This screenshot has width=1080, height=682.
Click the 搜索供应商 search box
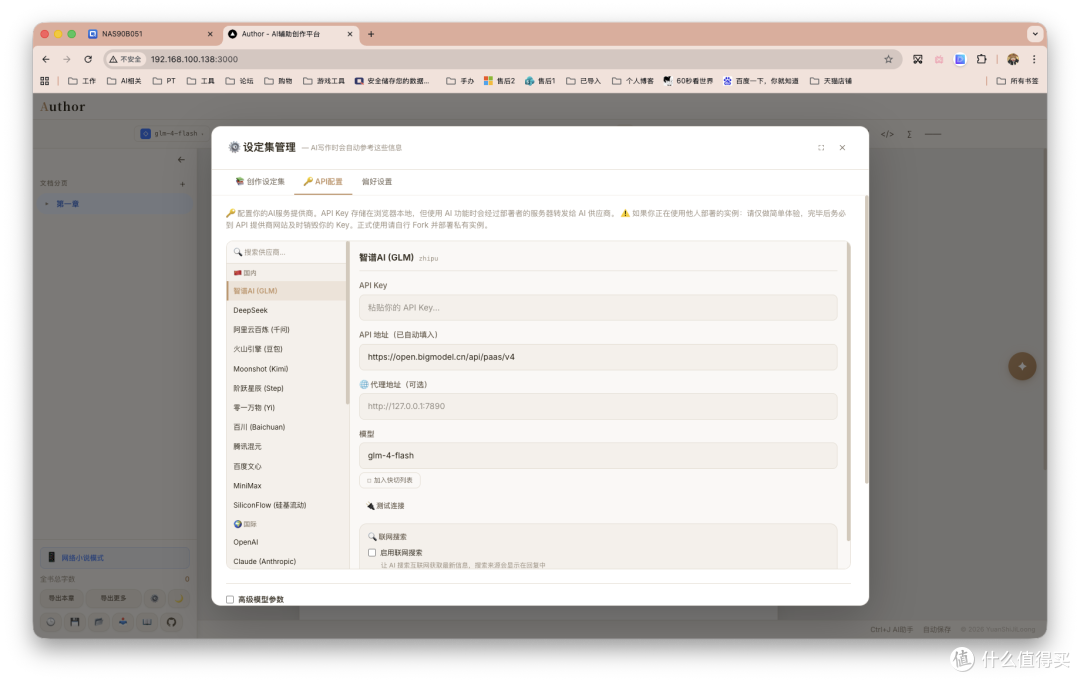(x=287, y=252)
